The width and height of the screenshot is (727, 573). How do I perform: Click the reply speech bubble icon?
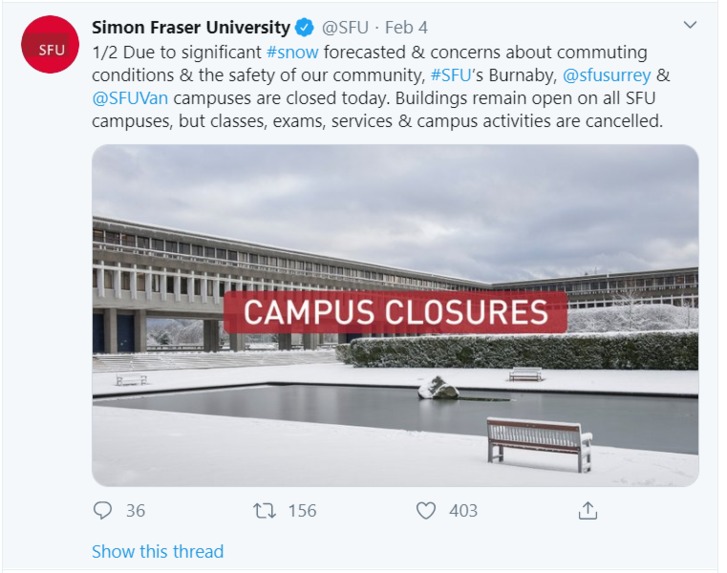[x=102, y=510]
